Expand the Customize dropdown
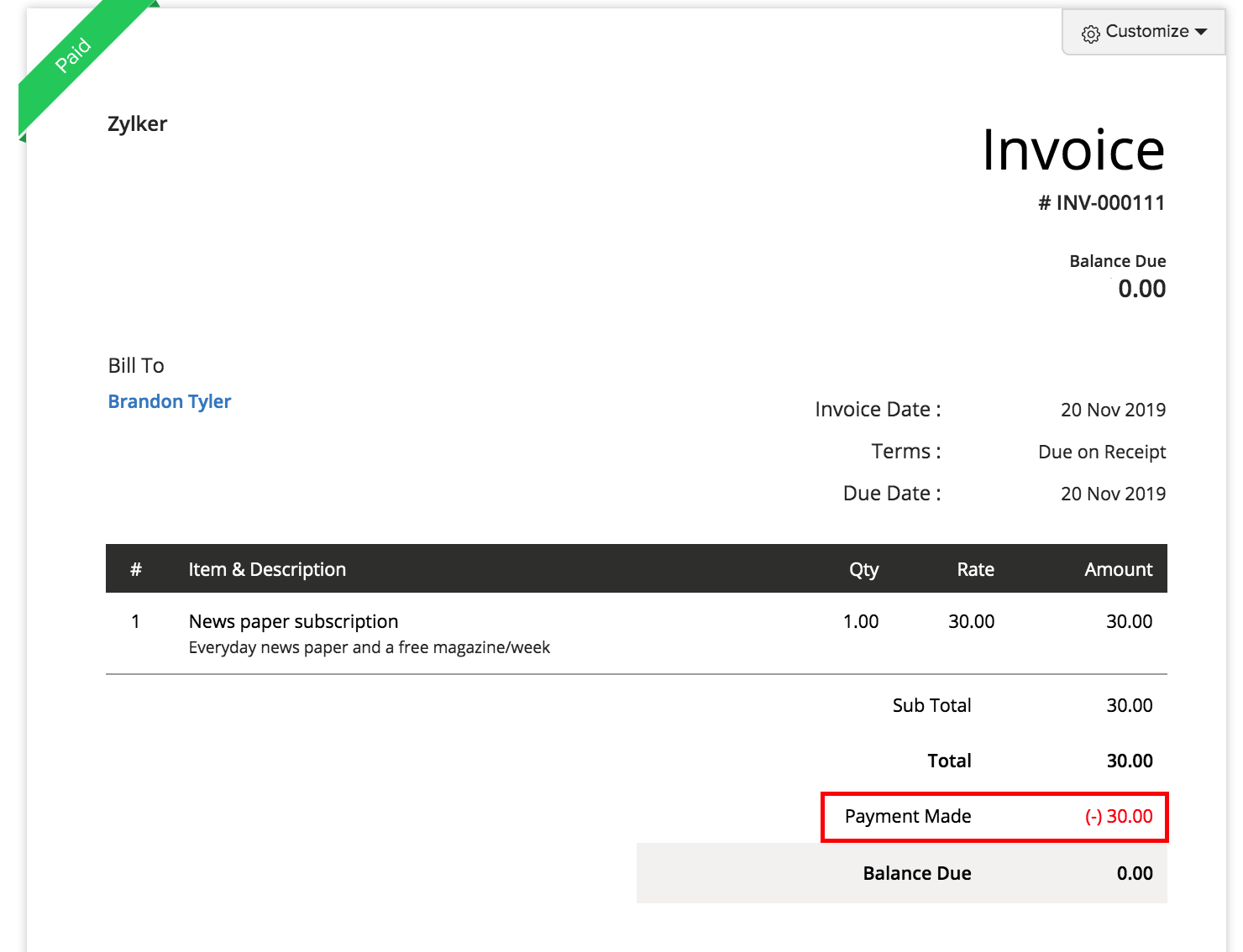 pyautogui.click(x=1203, y=32)
